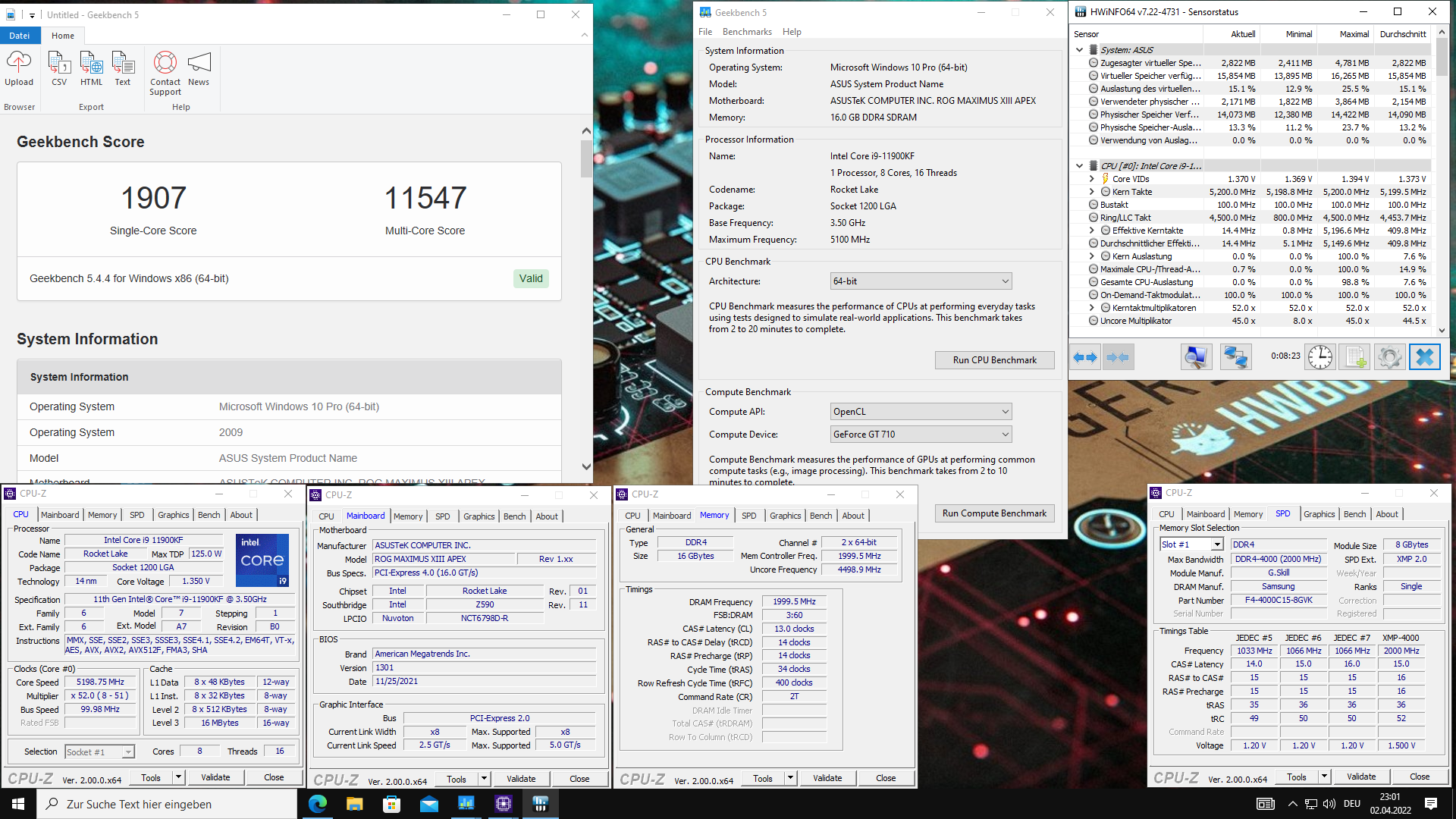Open the notification center icon
This screenshot has height=819, width=1456.
(1431, 804)
